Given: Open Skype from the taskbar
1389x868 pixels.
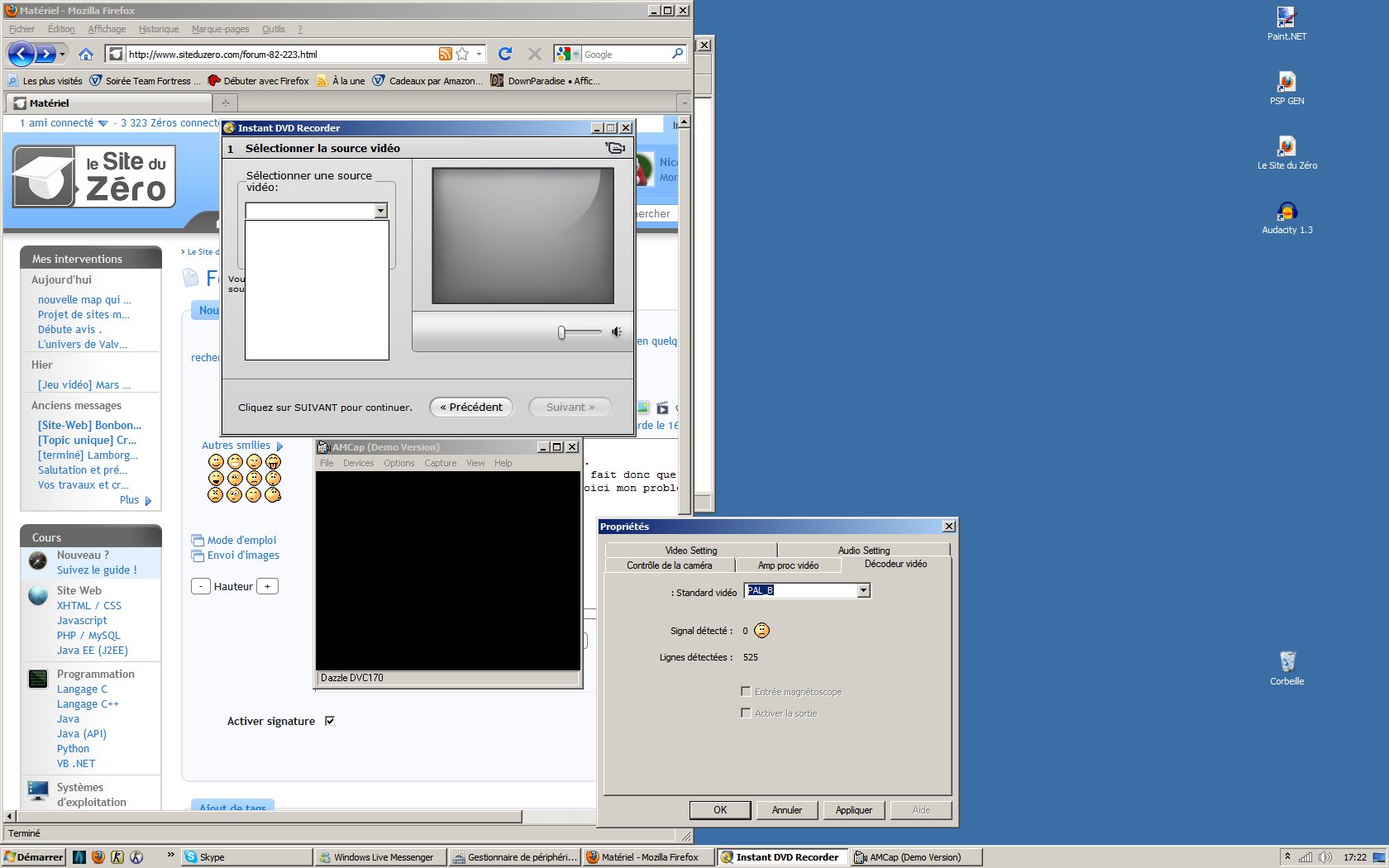Looking at the screenshot, I should tap(247, 857).
